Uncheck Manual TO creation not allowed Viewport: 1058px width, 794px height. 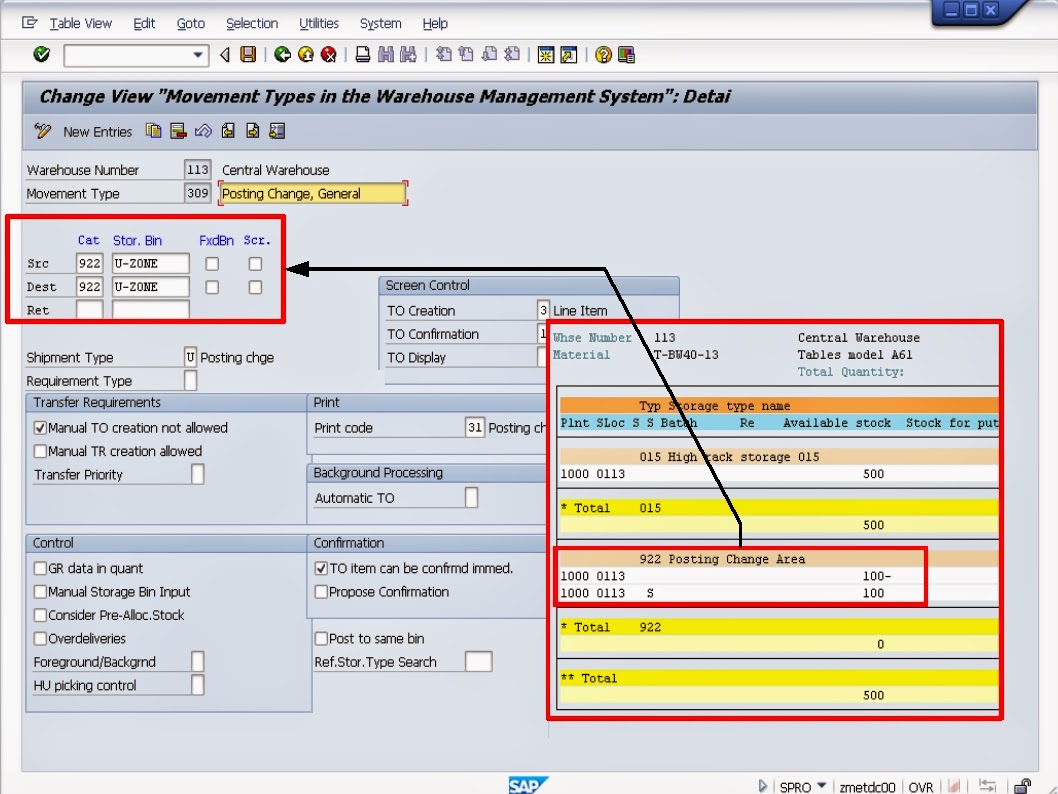pyautogui.click(x=39, y=427)
